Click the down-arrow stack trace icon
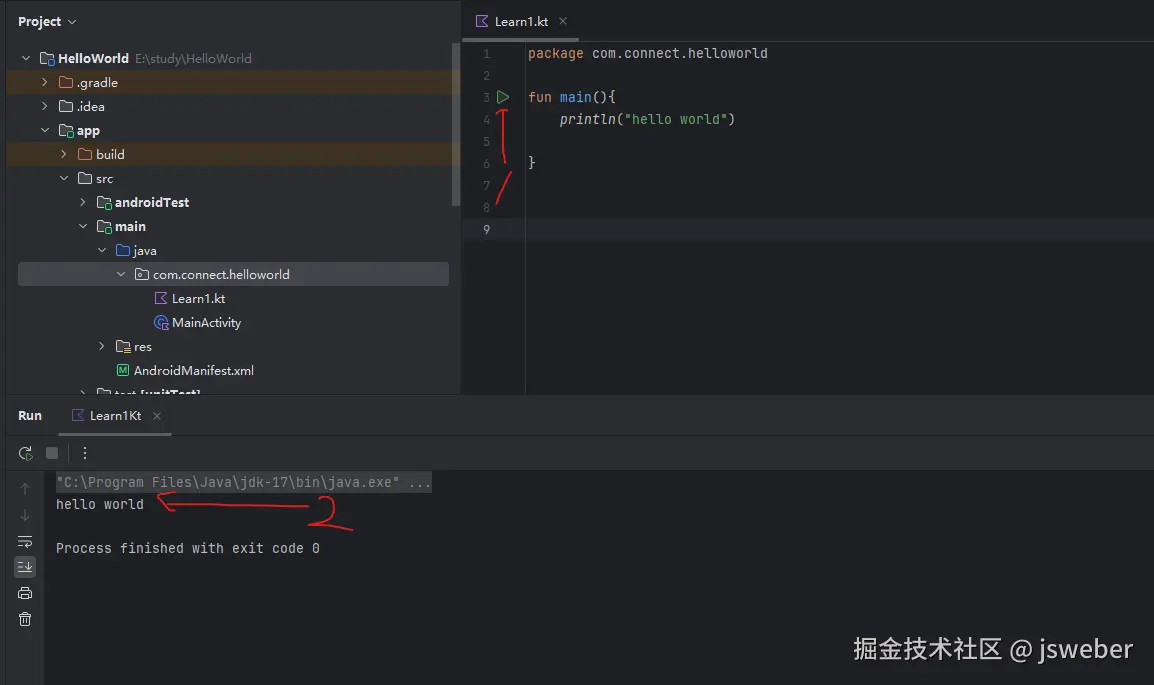 pos(25,515)
